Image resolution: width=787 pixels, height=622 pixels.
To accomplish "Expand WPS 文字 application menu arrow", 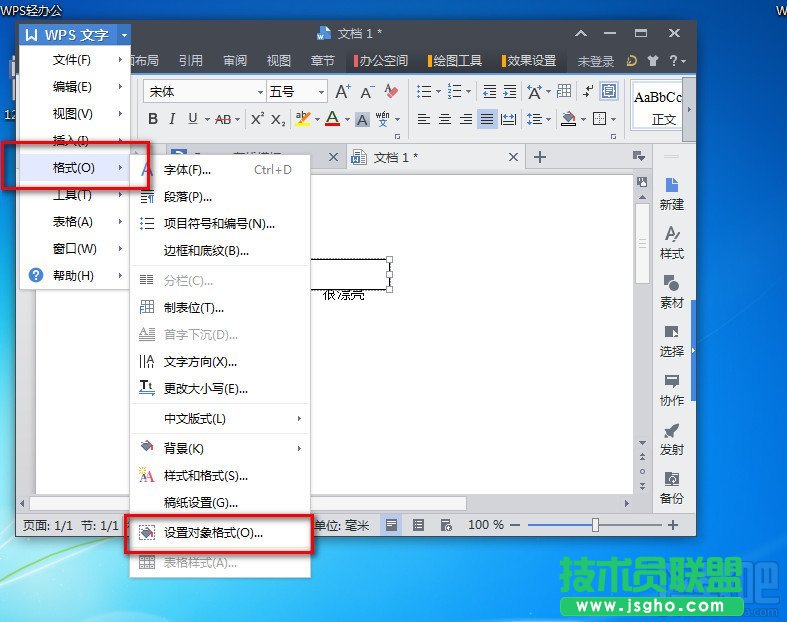I will [124, 35].
